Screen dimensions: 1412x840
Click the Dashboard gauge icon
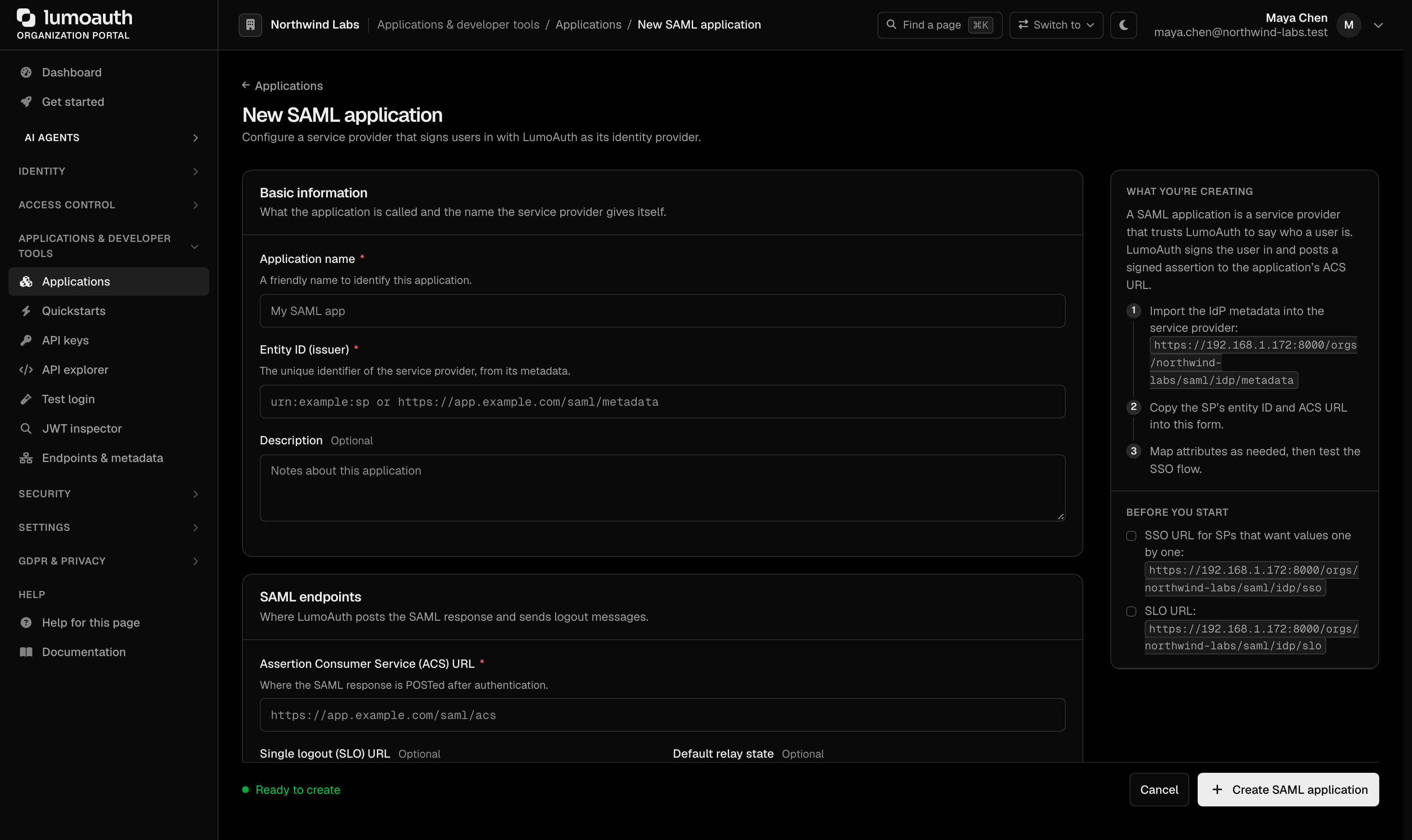point(26,73)
